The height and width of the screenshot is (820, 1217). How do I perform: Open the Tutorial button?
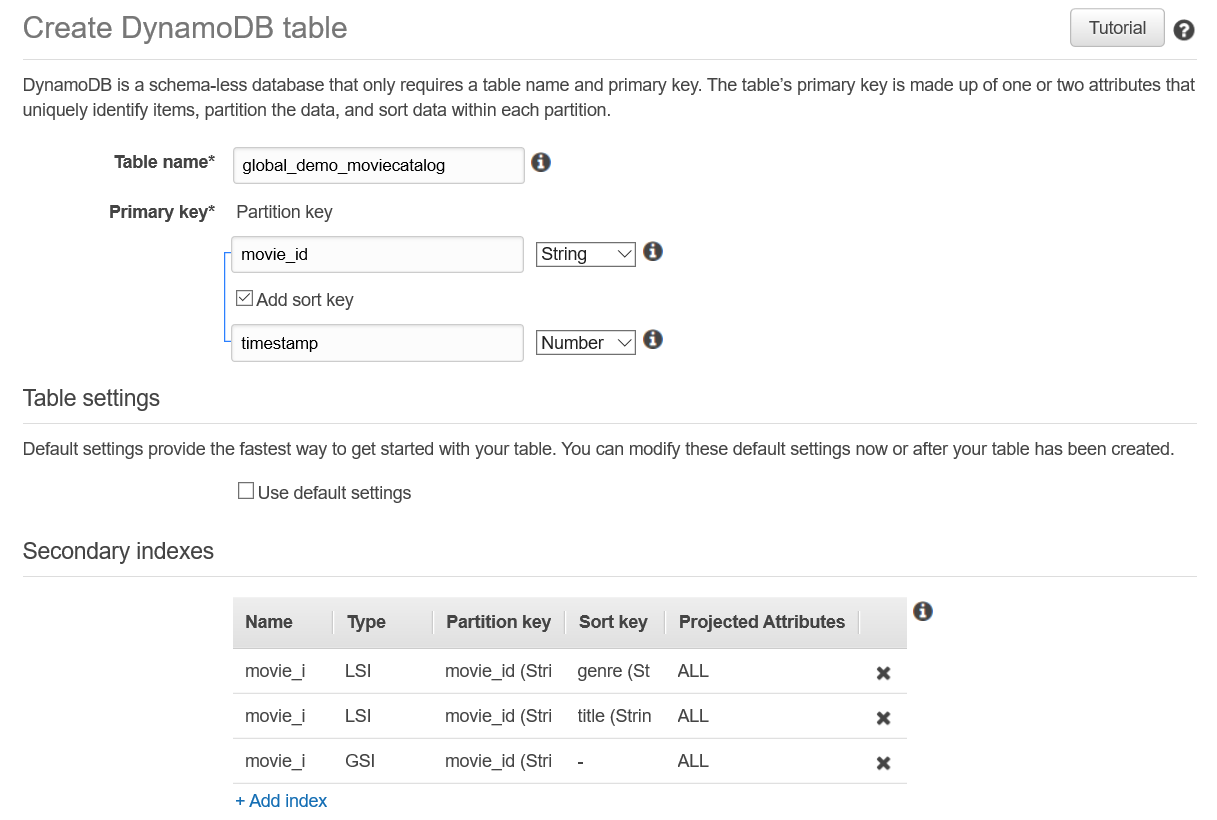point(1117,28)
